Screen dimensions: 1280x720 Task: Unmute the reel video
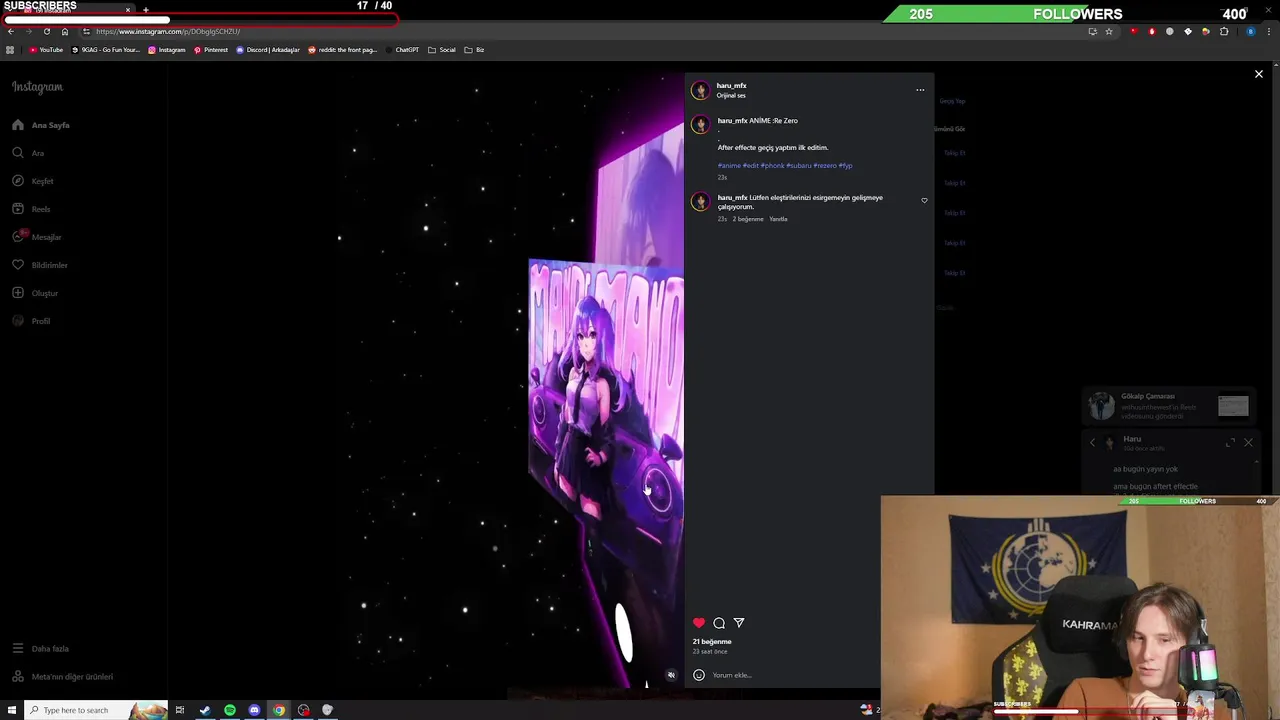pos(671,675)
